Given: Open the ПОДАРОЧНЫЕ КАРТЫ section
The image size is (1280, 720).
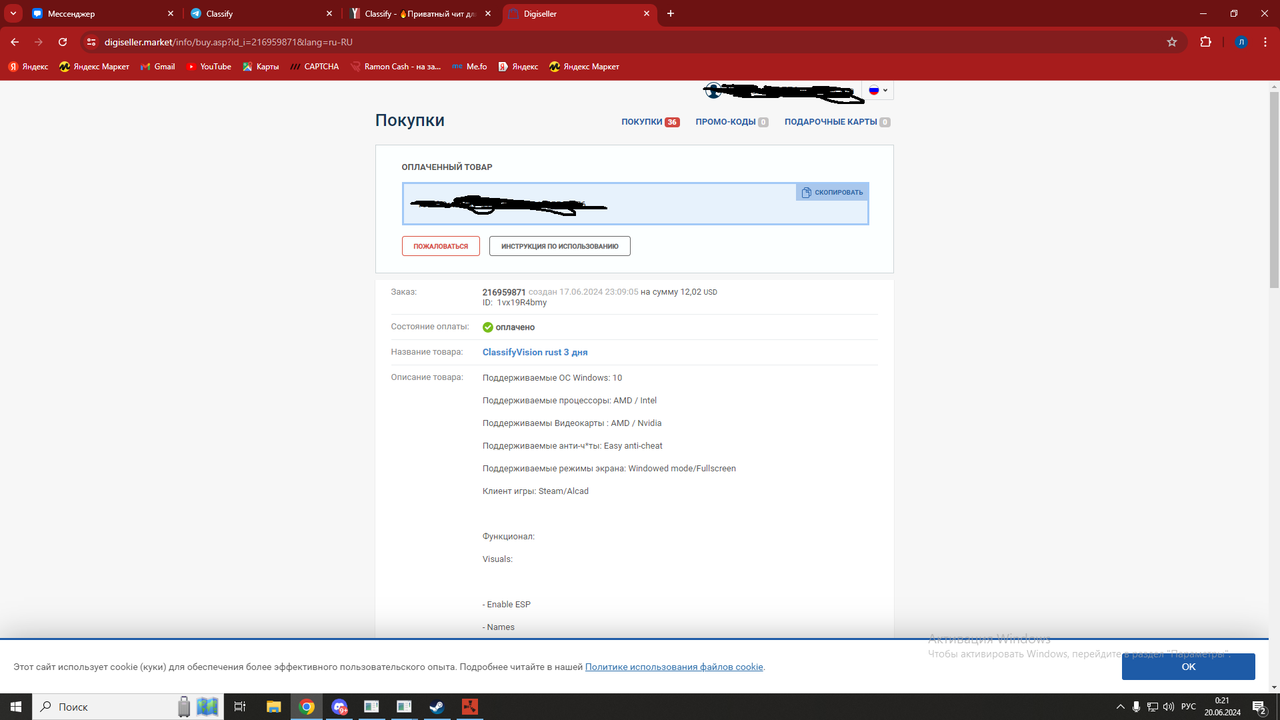Looking at the screenshot, I should pos(837,122).
